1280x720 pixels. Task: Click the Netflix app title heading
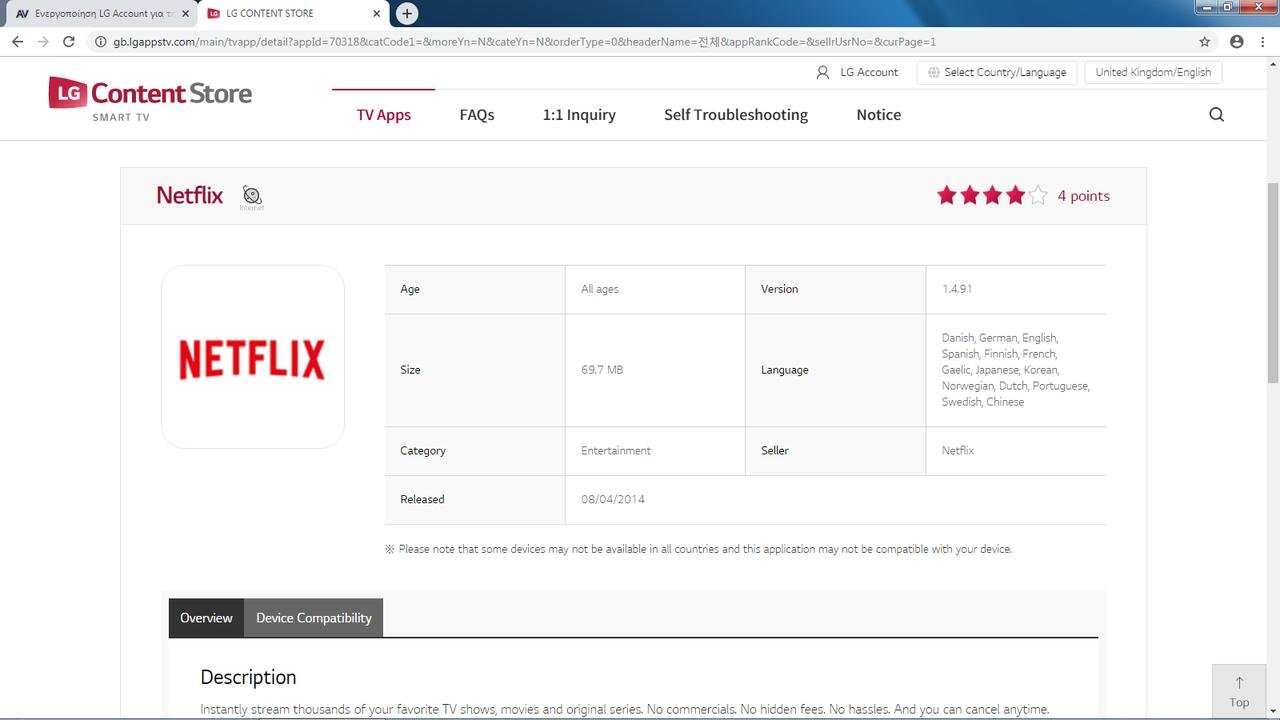[190, 195]
